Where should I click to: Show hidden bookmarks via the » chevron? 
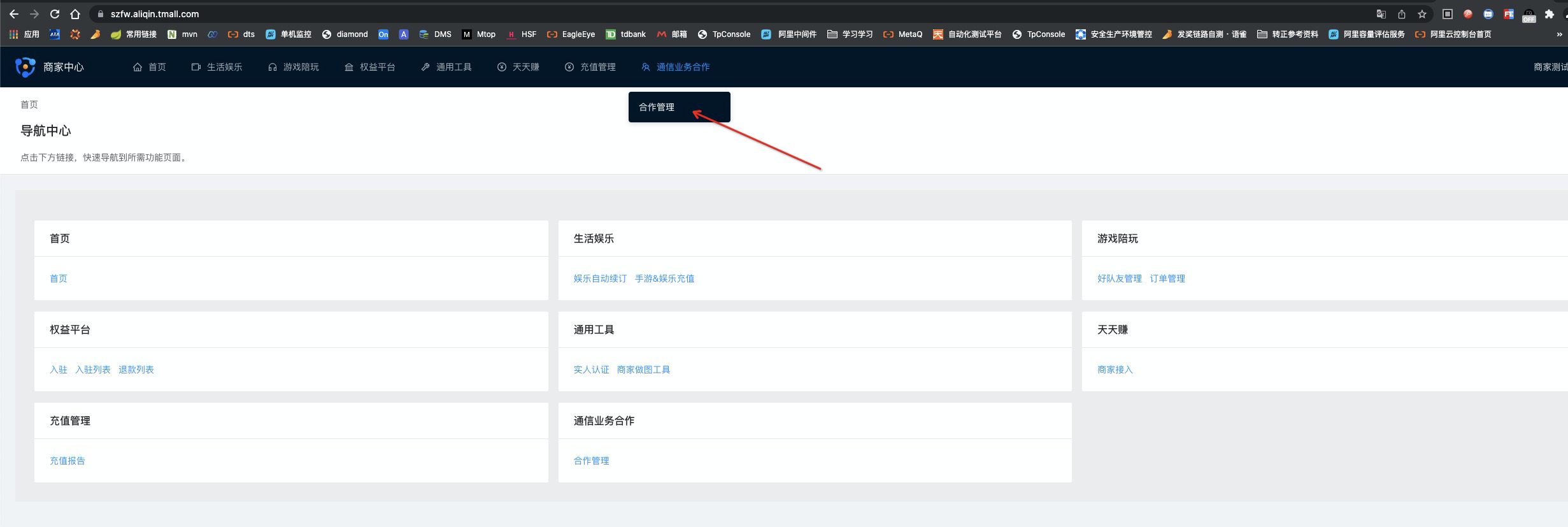coord(1559,34)
